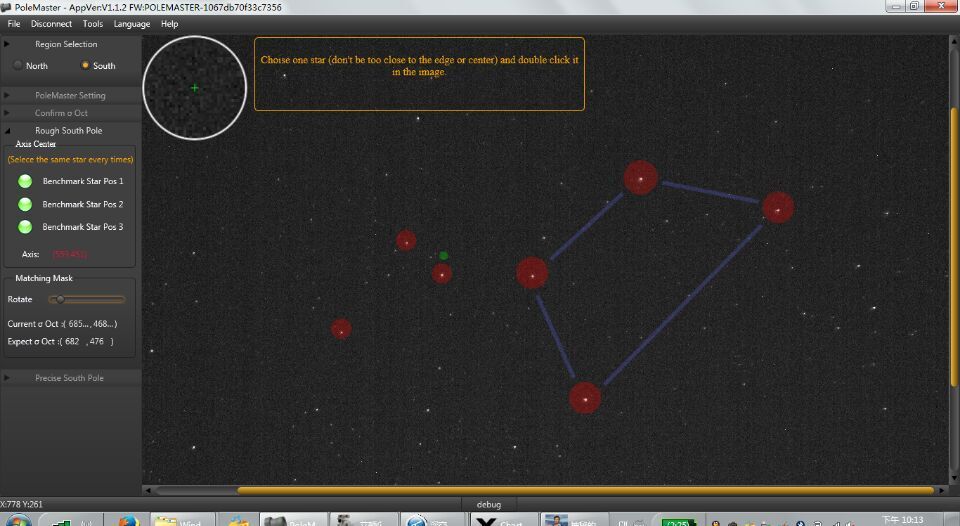Click the Axis coordinate value in red
The image size is (960, 526).
coord(69,254)
